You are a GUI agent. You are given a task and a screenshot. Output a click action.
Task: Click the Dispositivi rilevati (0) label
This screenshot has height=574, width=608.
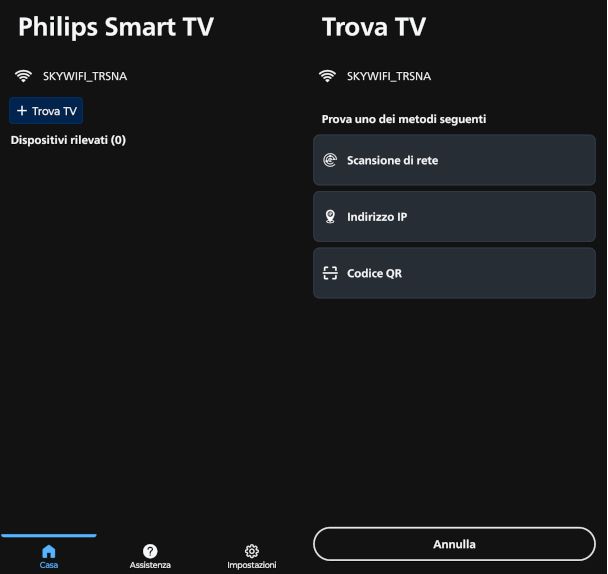click(x=68, y=140)
